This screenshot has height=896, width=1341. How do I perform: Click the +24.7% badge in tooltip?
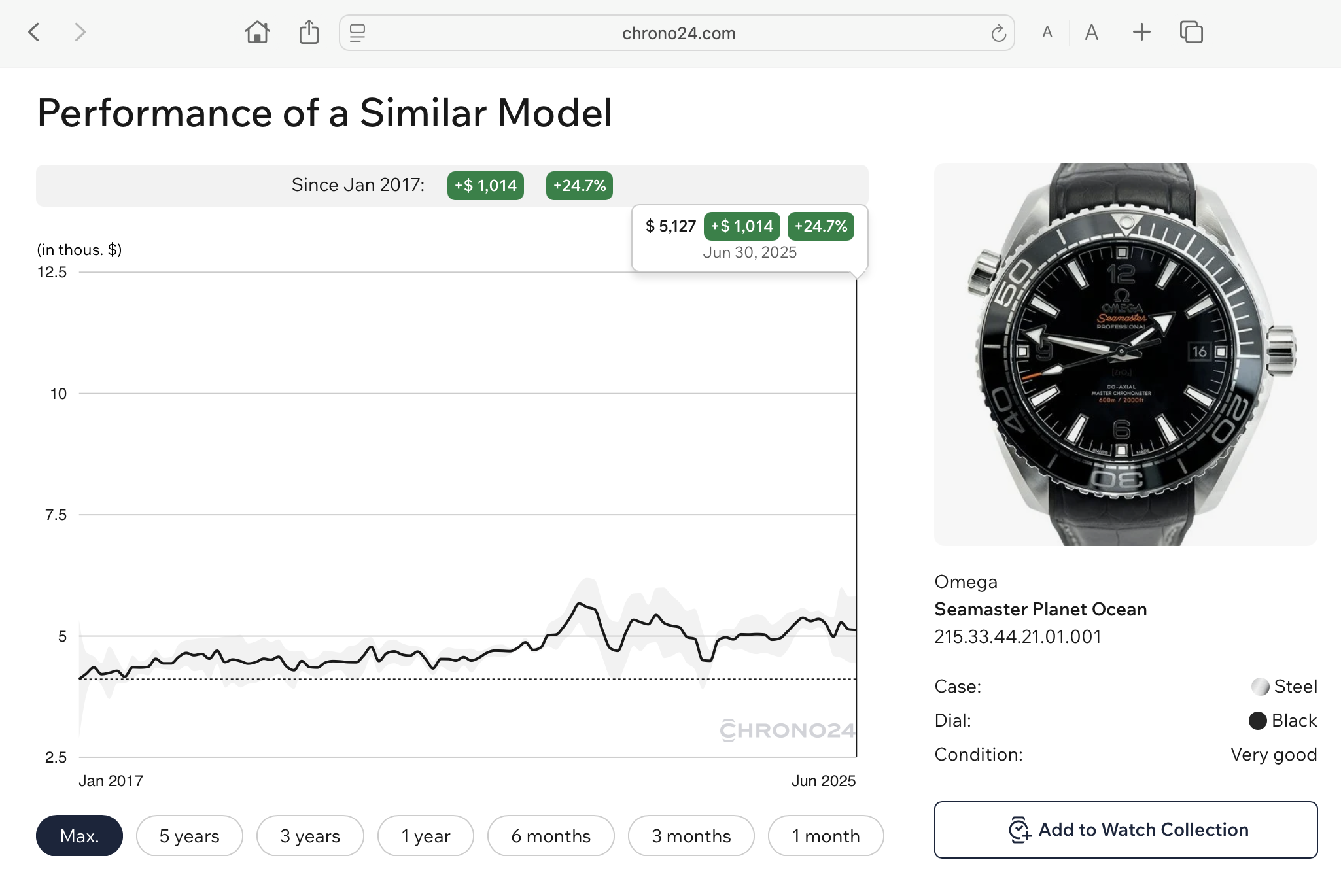[821, 226]
